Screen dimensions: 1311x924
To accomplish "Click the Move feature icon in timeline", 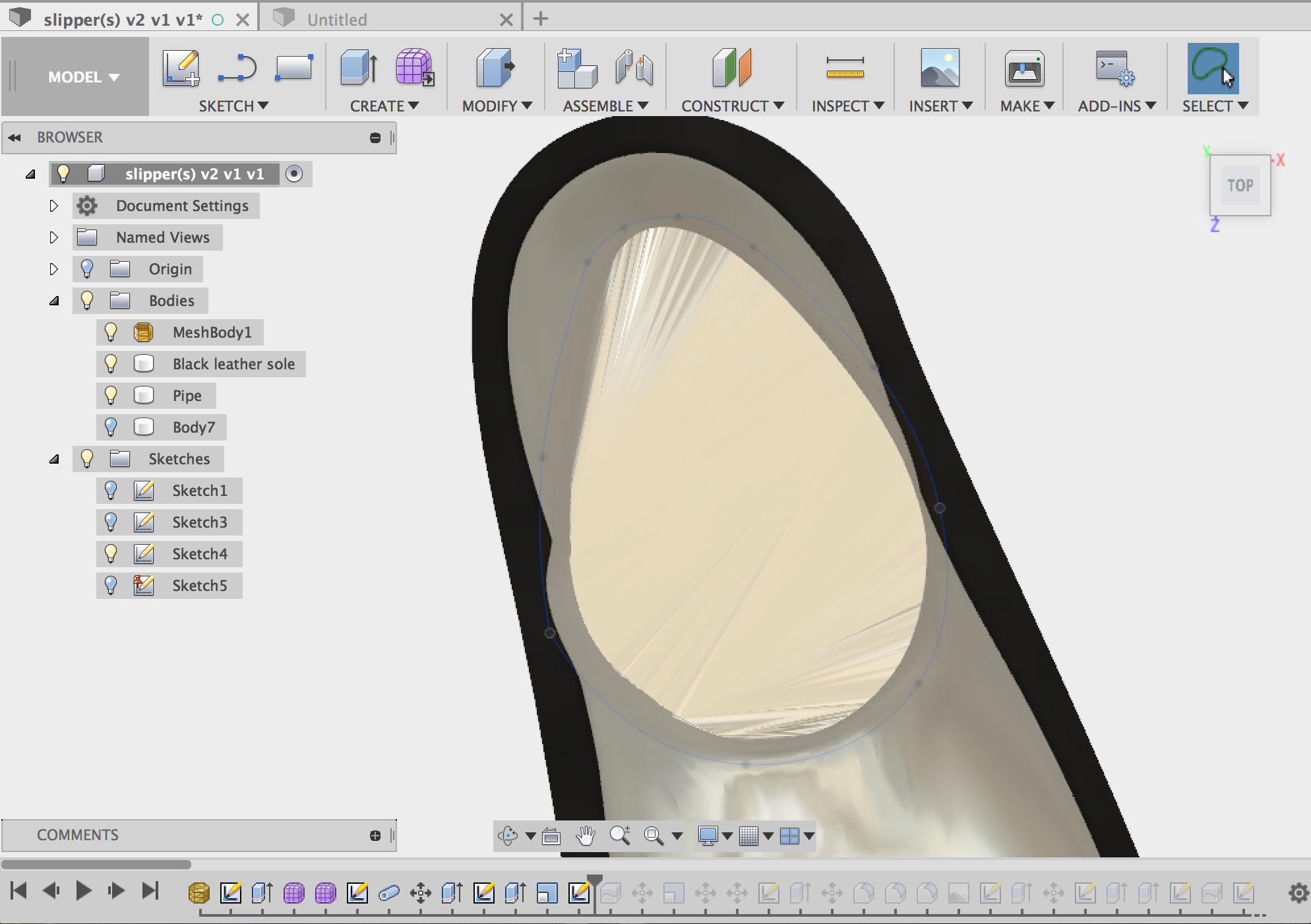I will (x=421, y=893).
